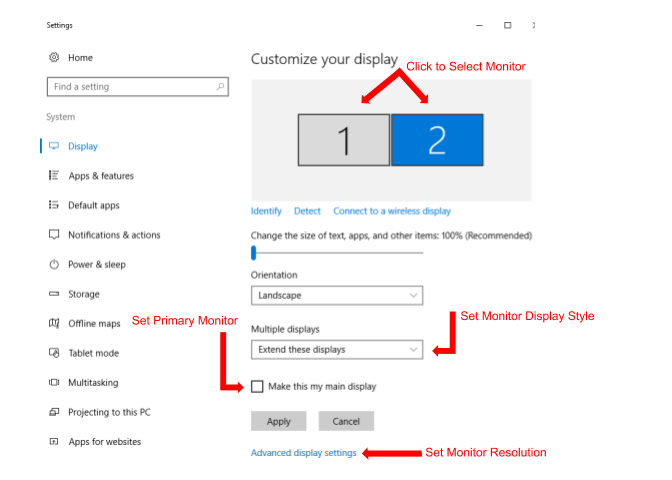Screen dimensions: 672x480
Task: Click the Power & sleep icon
Action: click(54, 265)
